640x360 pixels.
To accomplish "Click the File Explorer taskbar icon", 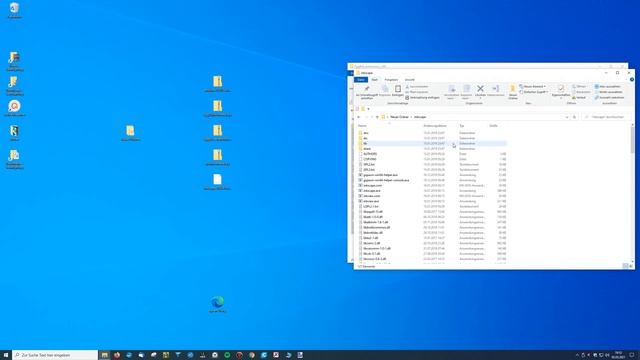I will pyautogui.click(x=104, y=355).
